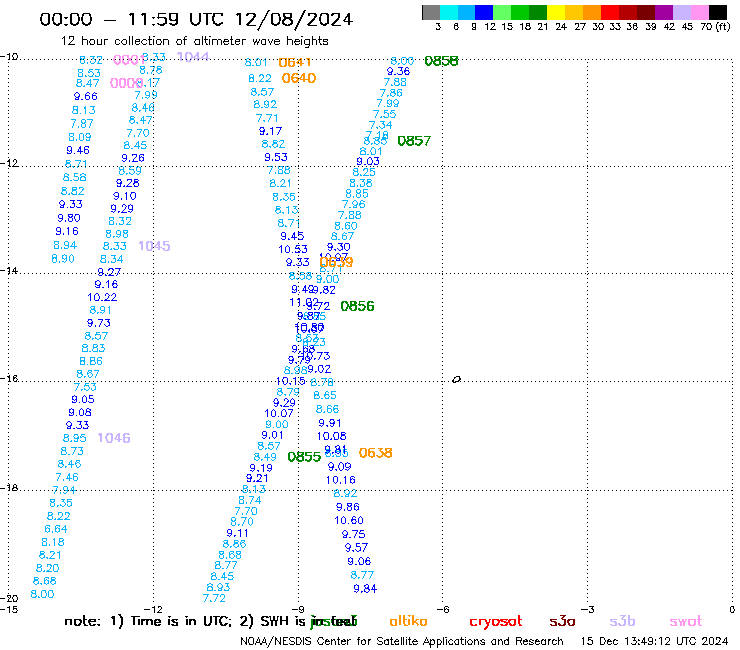Click the wave height value '6.64'
The height and width of the screenshot is (650, 740).
pyautogui.click(x=56, y=529)
